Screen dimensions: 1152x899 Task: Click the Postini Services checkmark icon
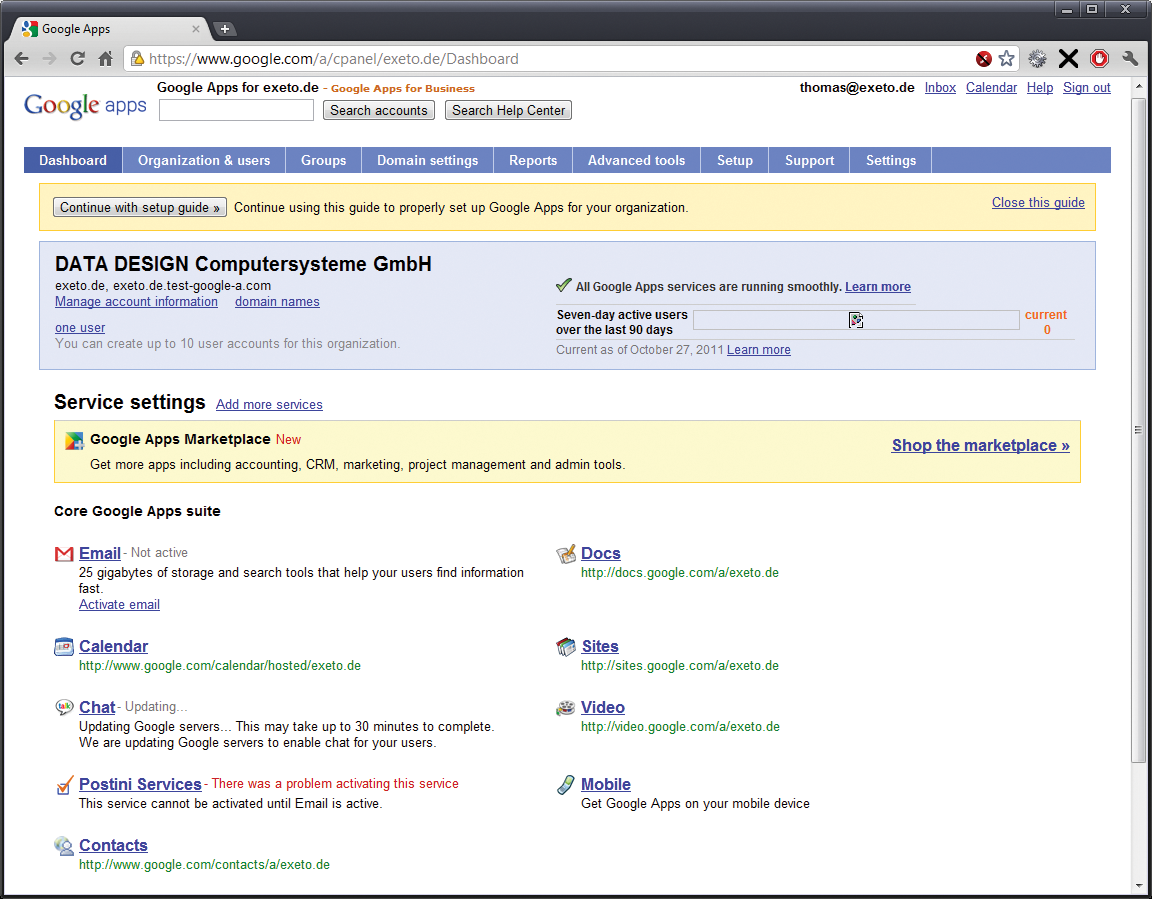(x=64, y=784)
